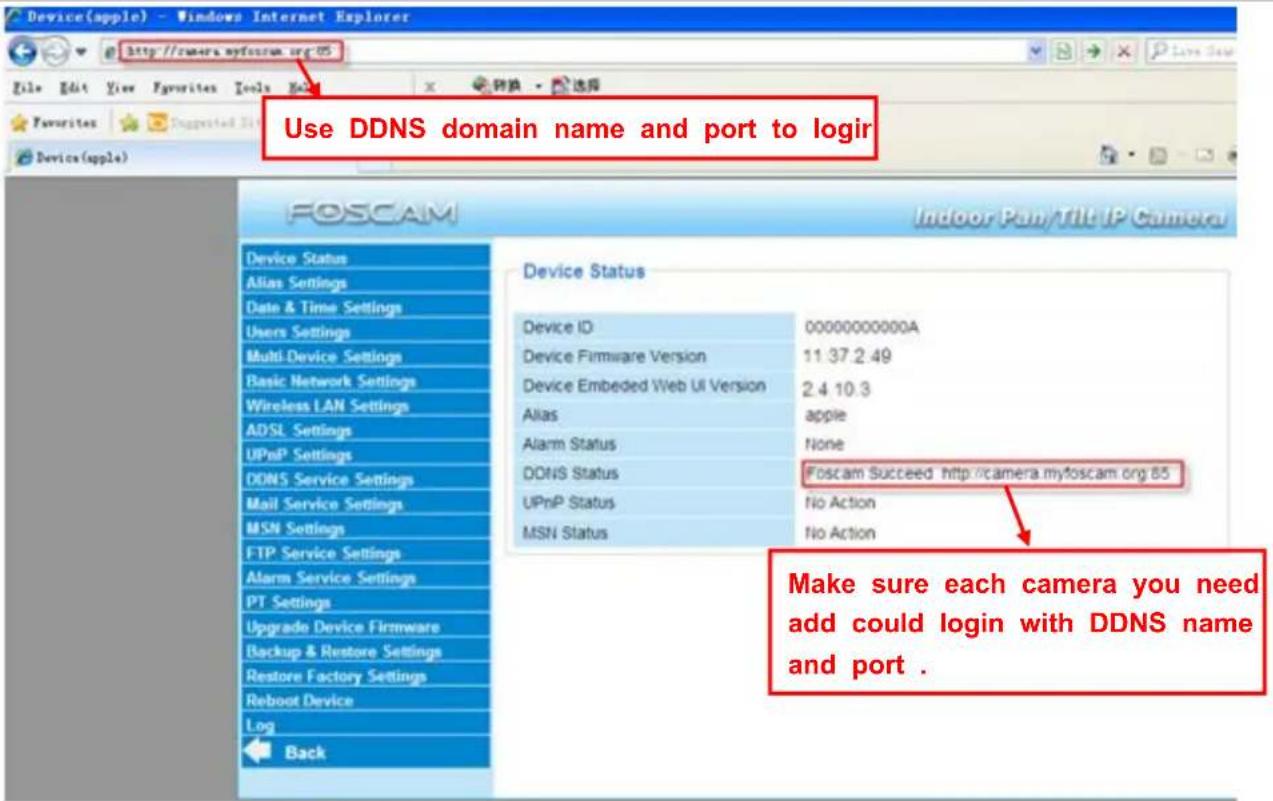Open Backup & Restore Settings
1273x801 pixels.
tap(366, 651)
